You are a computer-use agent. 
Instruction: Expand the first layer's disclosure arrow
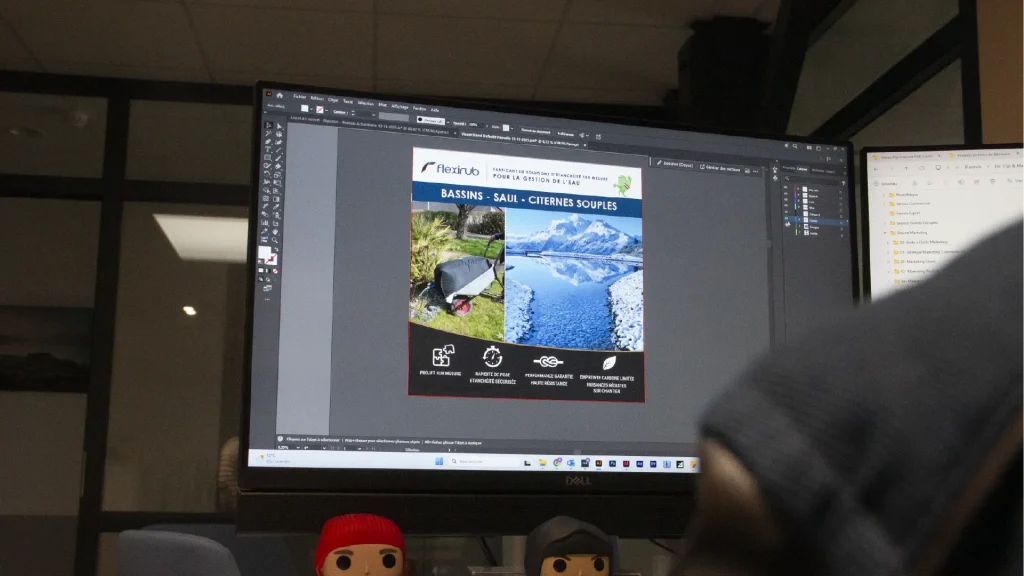[798, 189]
